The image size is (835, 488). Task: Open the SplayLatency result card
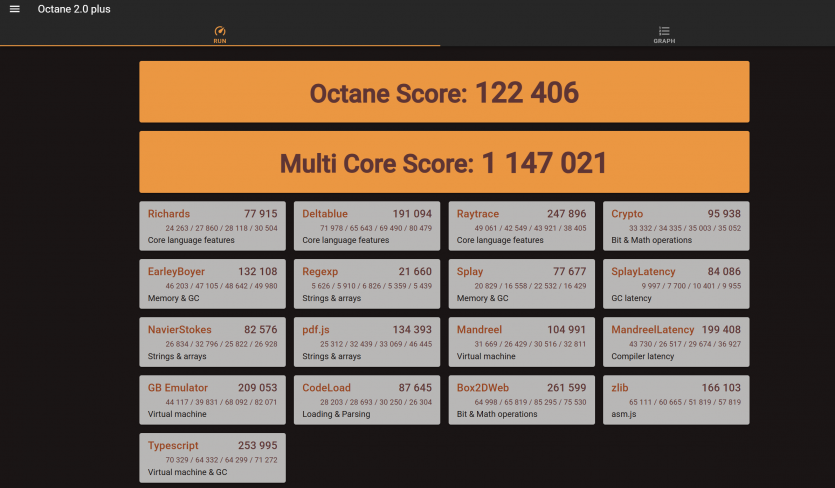point(676,284)
